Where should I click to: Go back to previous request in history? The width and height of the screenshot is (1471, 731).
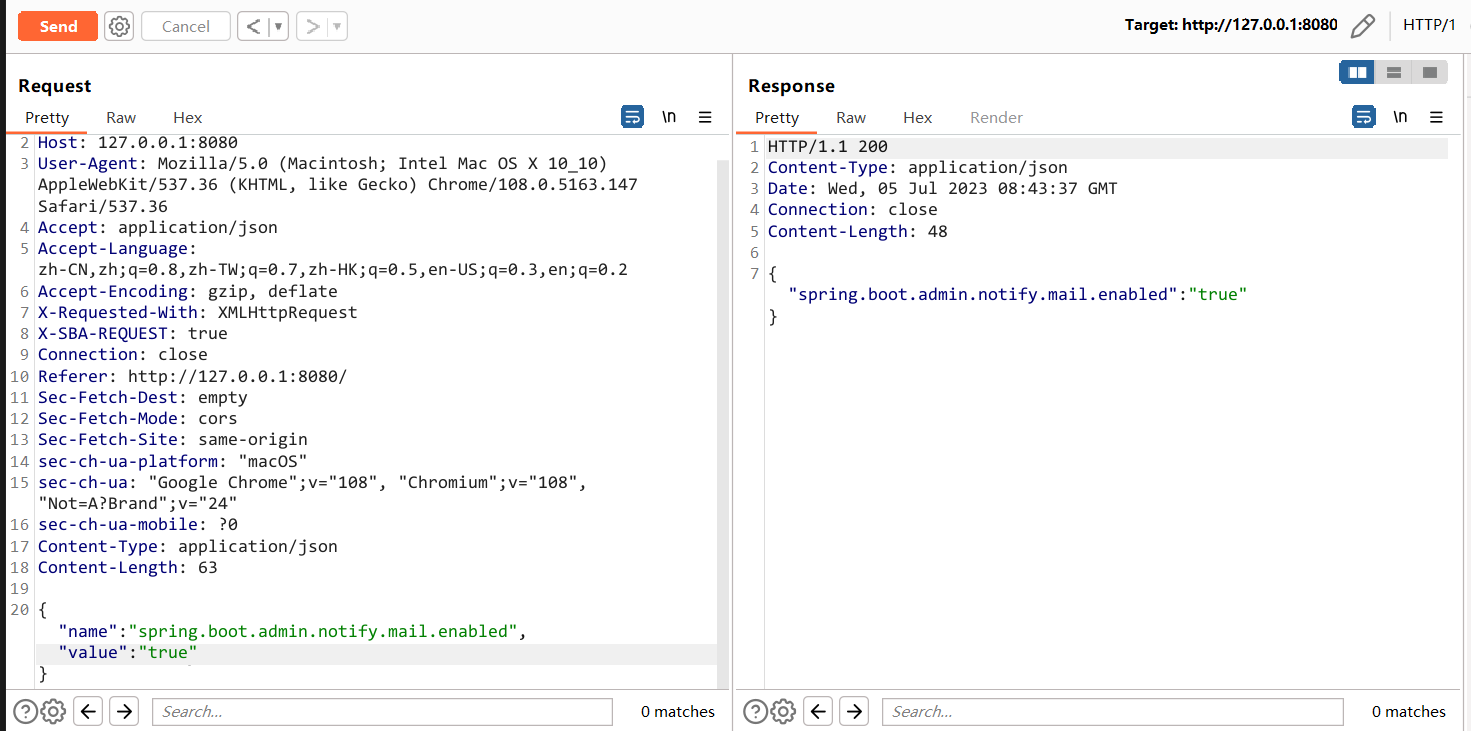253,26
